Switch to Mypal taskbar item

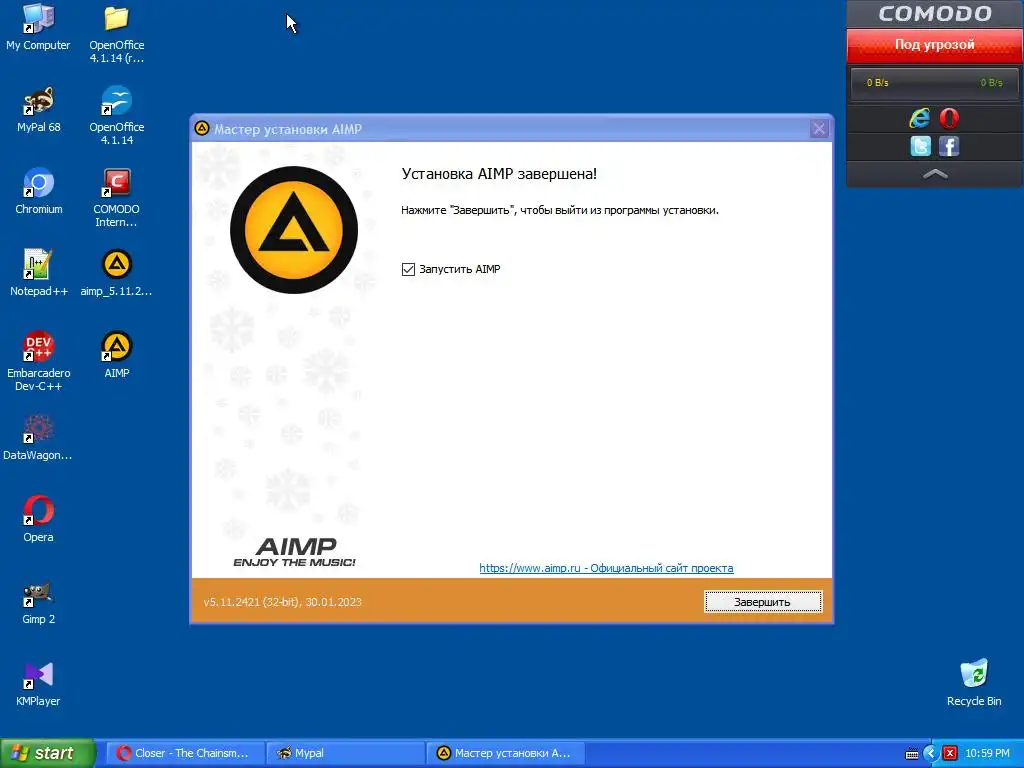click(x=345, y=753)
